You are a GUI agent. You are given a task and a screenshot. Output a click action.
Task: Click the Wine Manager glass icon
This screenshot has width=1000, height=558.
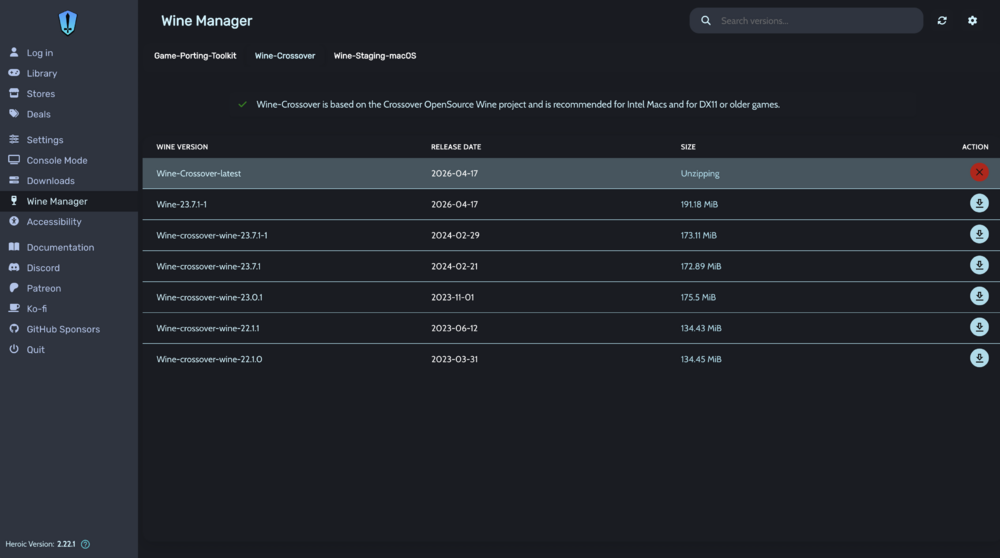pos(14,200)
